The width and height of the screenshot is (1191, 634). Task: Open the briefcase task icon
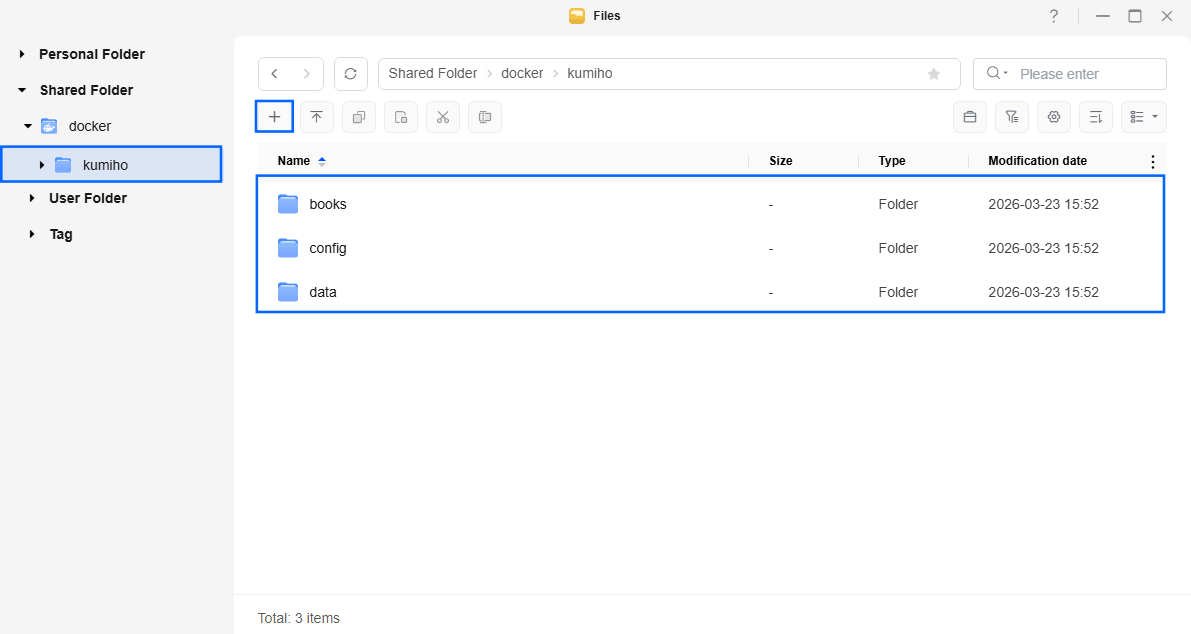[x=969, y=117]
